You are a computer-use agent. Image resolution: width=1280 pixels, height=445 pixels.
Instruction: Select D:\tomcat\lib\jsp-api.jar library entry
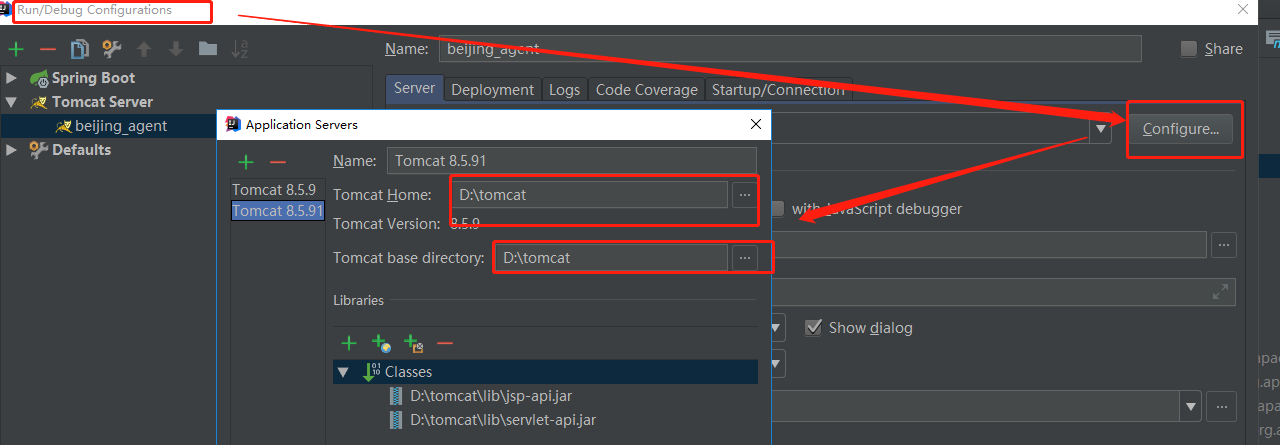pos(491,396)
